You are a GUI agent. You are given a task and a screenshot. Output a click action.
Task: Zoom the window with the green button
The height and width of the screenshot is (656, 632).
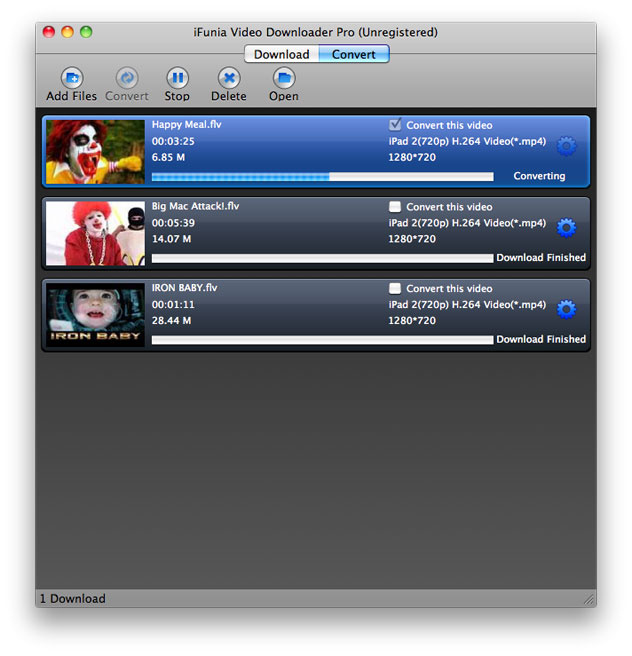(86, 32)
